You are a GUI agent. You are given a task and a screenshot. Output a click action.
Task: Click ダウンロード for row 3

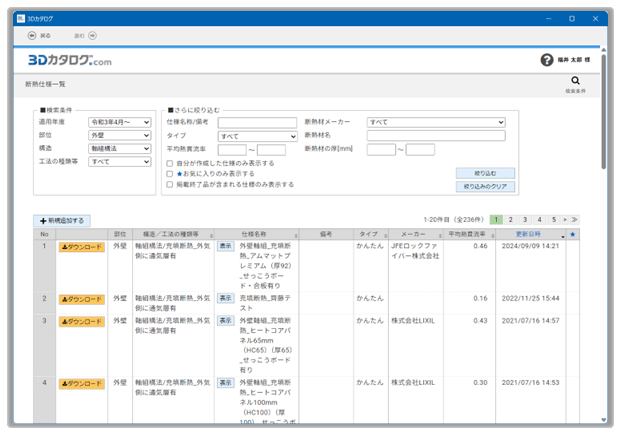pyautogui.click(x=82, y=321)
